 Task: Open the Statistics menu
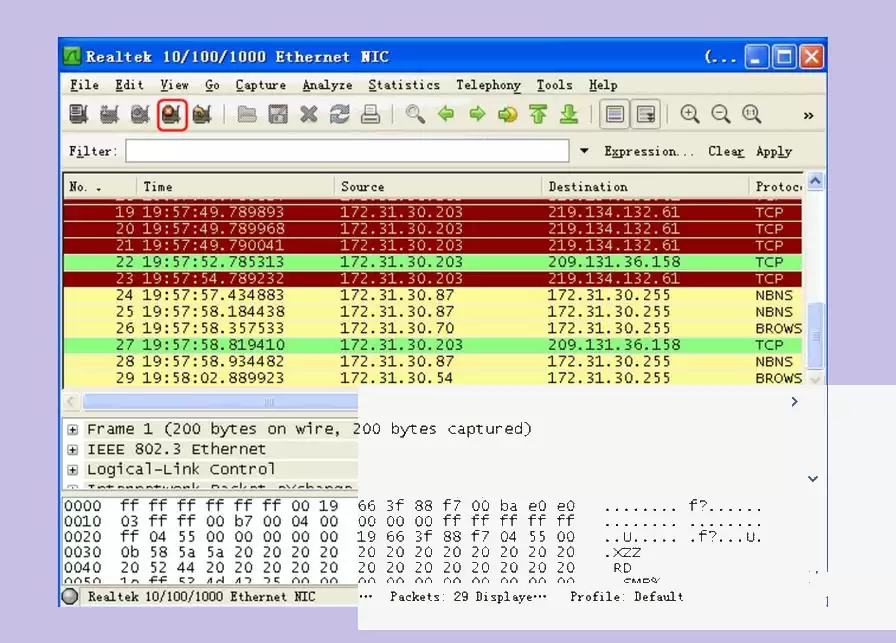(404, 85)
